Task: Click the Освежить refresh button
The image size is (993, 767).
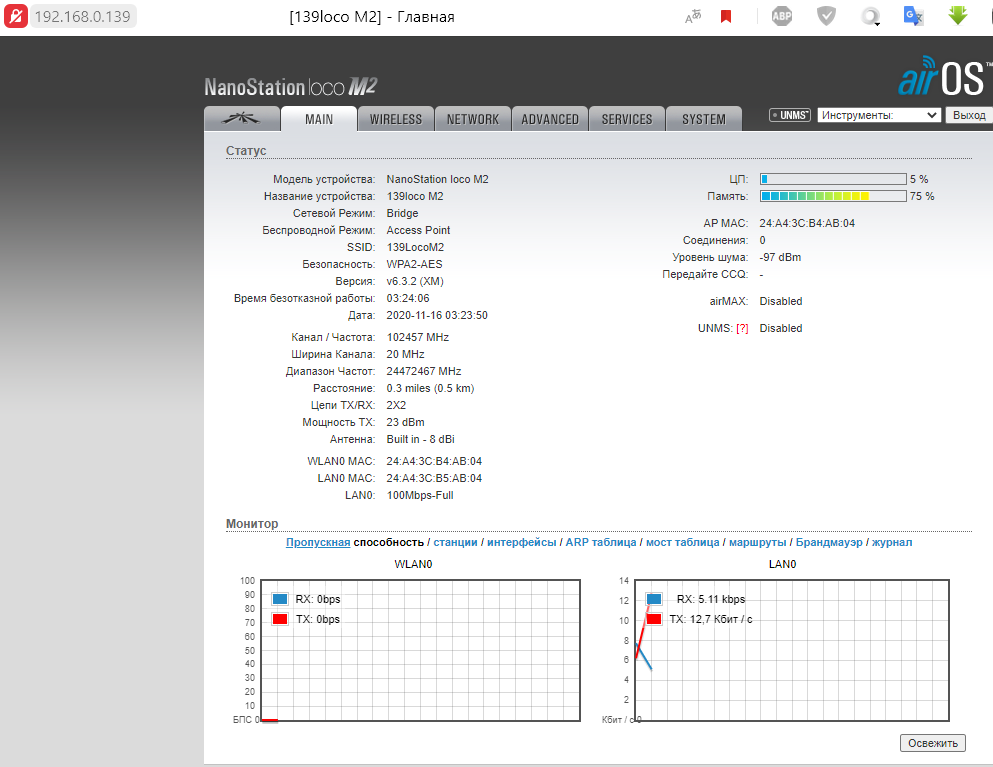Action: [x=933, y=743]
